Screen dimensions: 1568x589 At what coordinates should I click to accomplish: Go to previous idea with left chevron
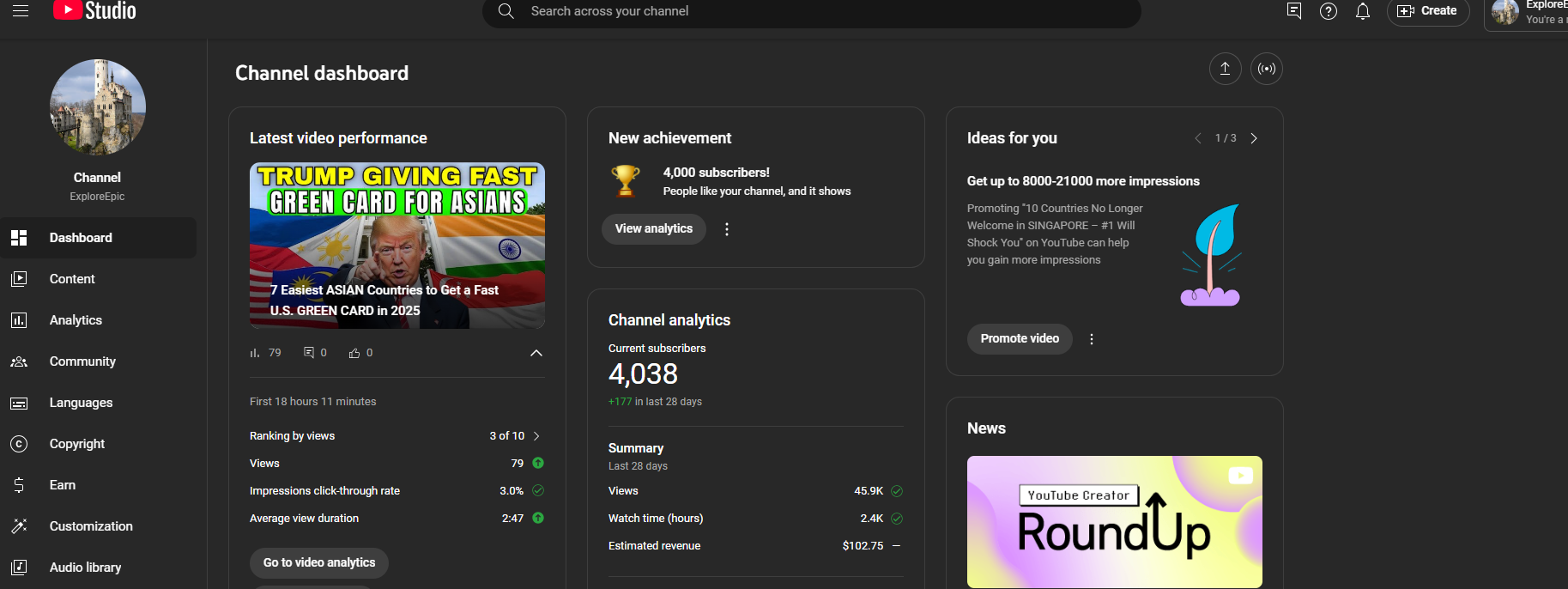click(1198, 138)
